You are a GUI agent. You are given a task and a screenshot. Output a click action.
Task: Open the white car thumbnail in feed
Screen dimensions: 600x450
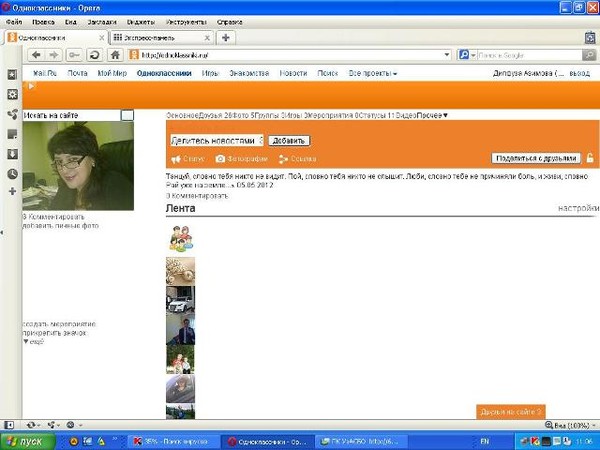(180, 300)
